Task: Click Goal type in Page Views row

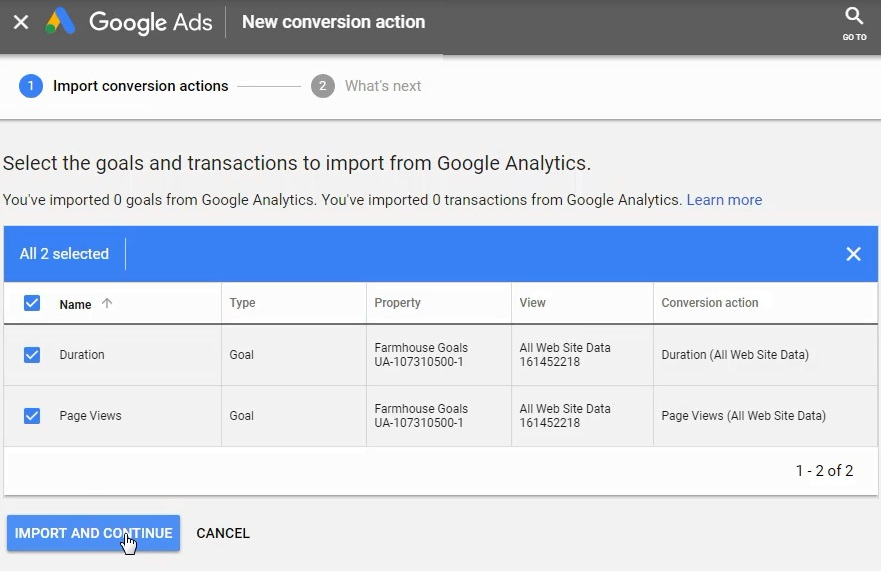Action: [242, 416]
